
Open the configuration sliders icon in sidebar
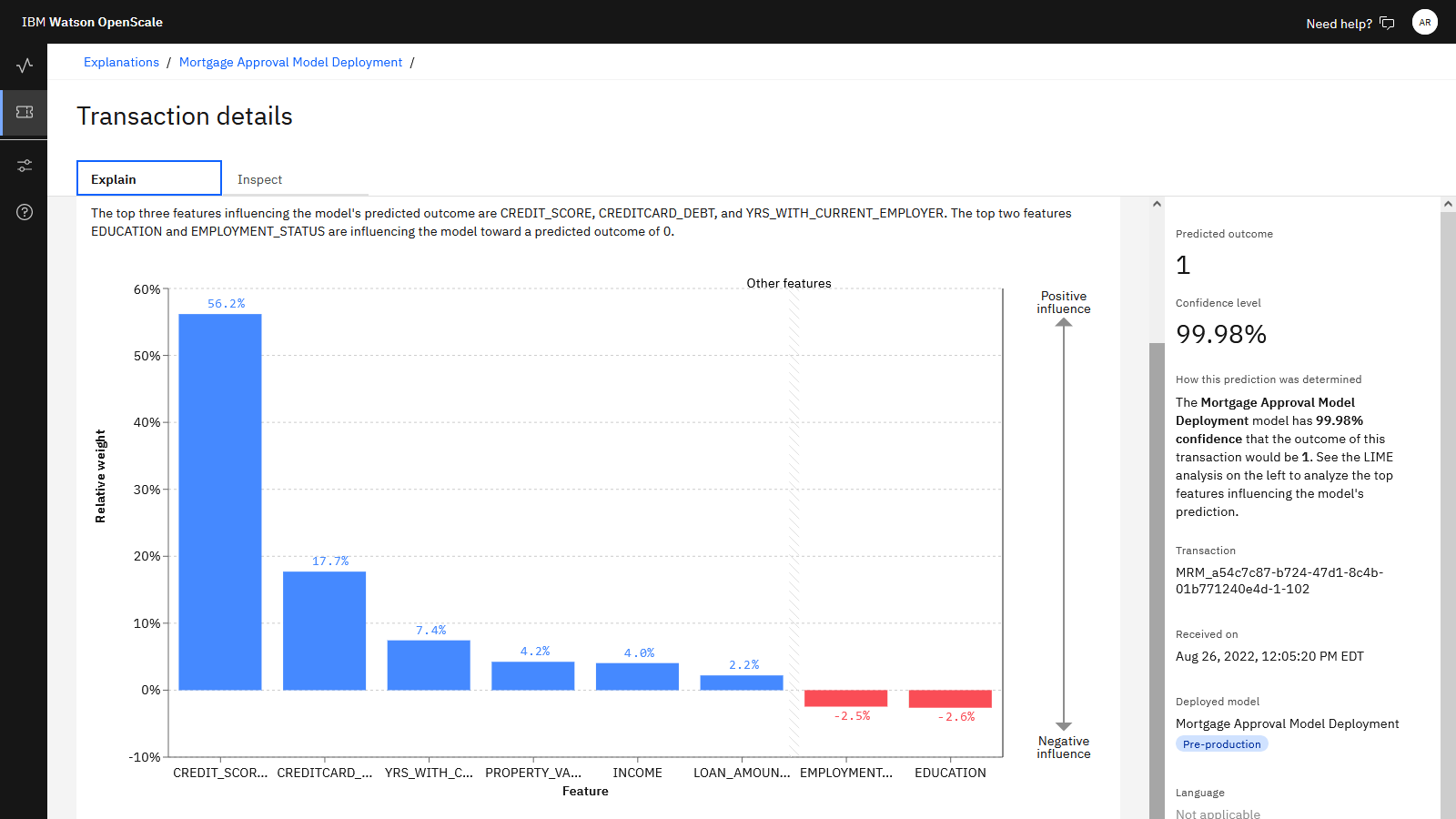pos(25,166)
